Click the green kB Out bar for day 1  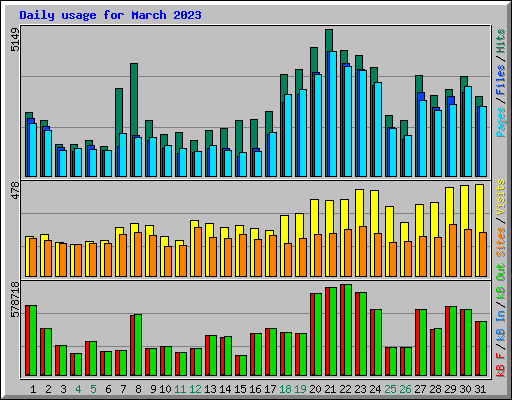click(33, 340)
